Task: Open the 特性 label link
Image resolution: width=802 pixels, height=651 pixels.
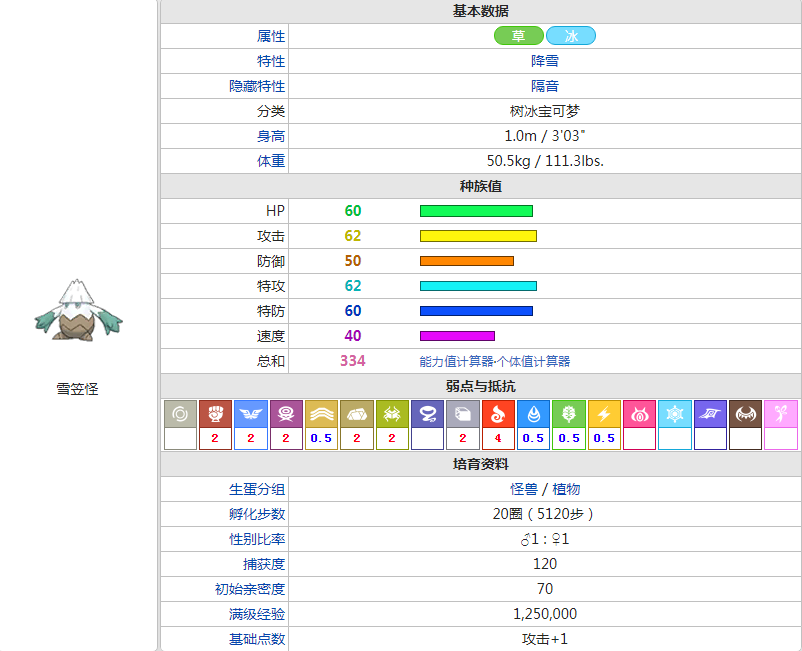Action: [271, 61]
